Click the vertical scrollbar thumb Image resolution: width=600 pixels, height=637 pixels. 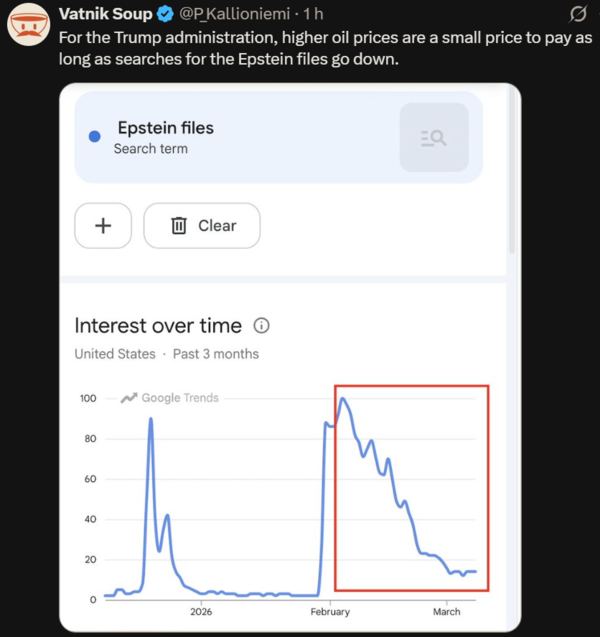pos(512,171)
